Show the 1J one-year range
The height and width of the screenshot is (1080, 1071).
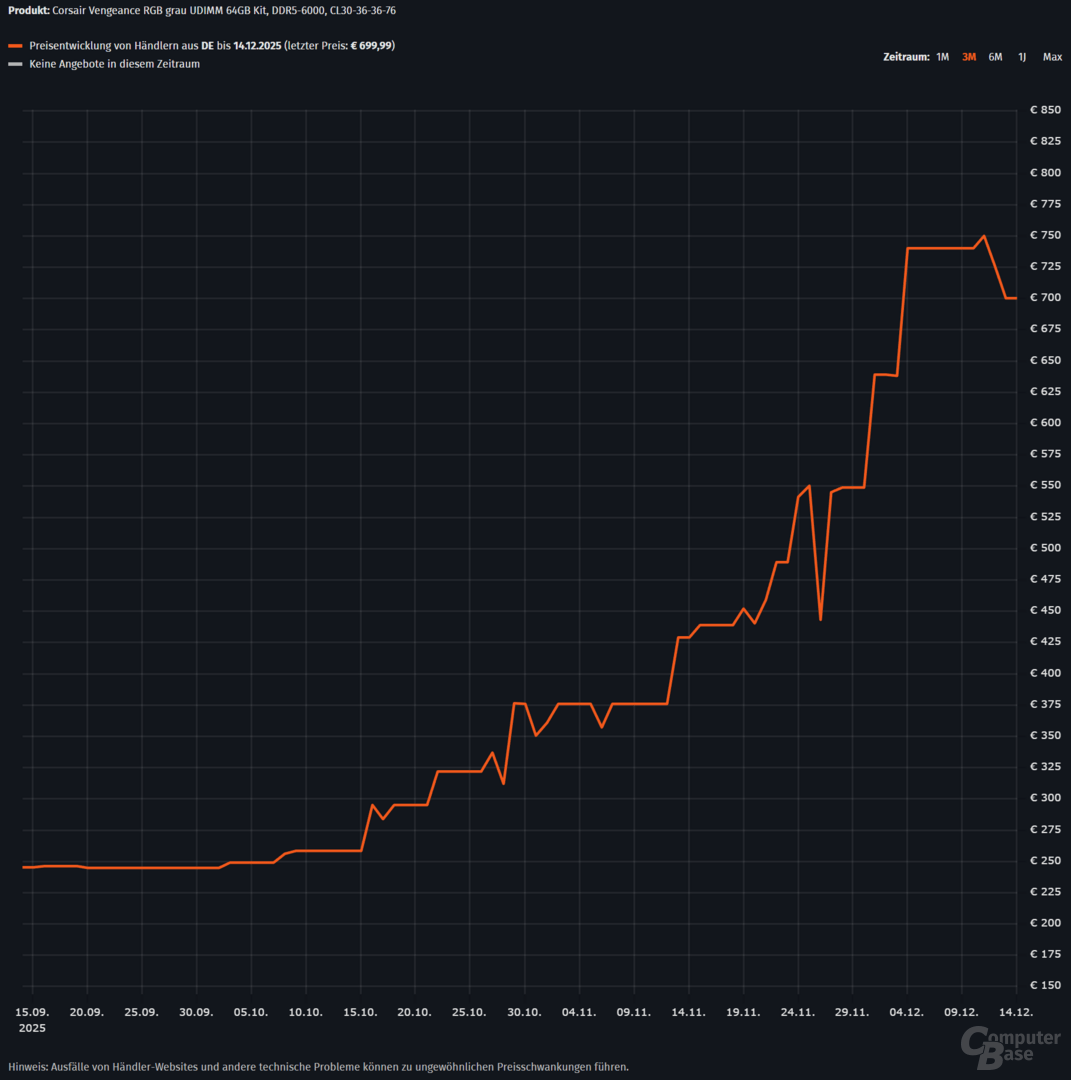coord(1021,57)
